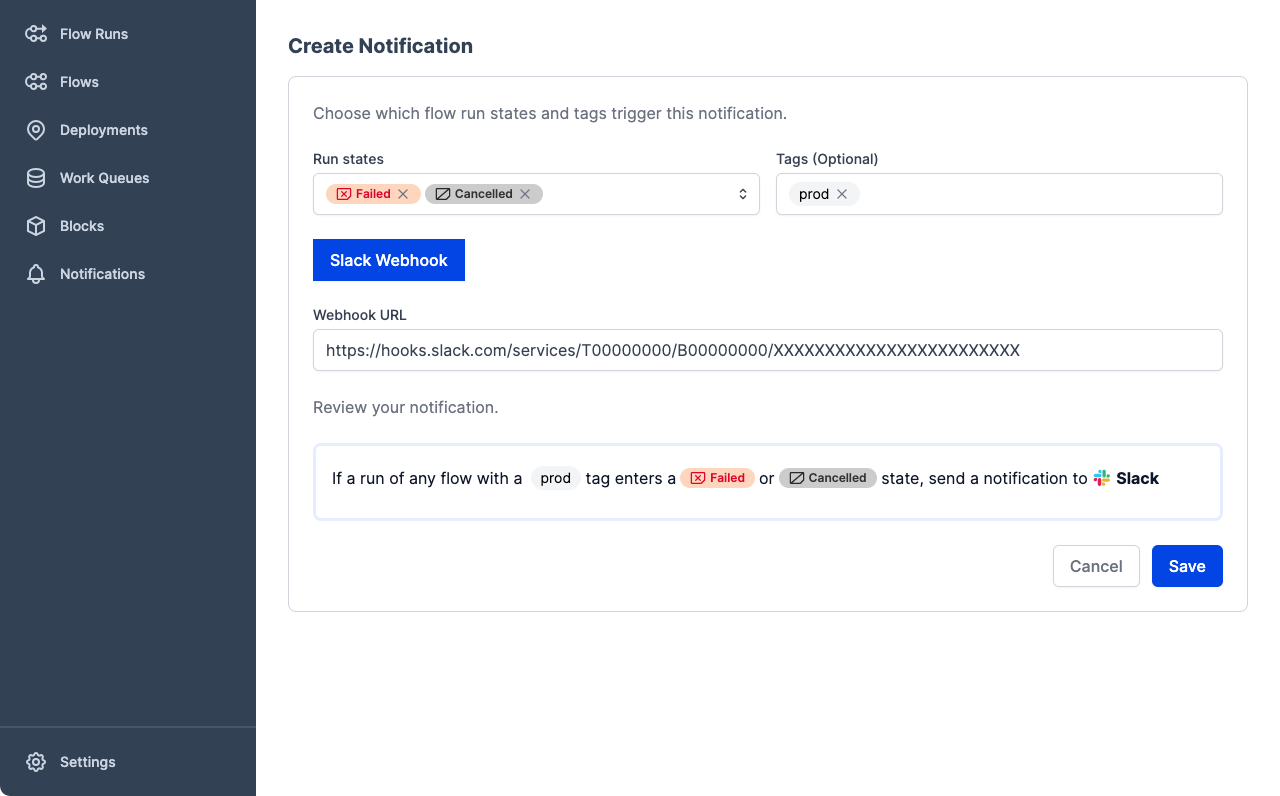The height and width of the screenshot is (796, 1280).
Task: Remove the Cancelled run state chip
Action: tap(525, 194)
